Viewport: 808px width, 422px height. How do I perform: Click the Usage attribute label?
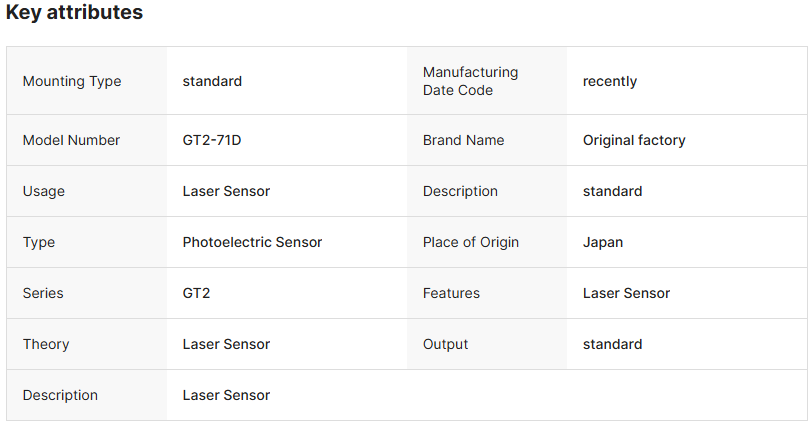[x=44, y=191]
